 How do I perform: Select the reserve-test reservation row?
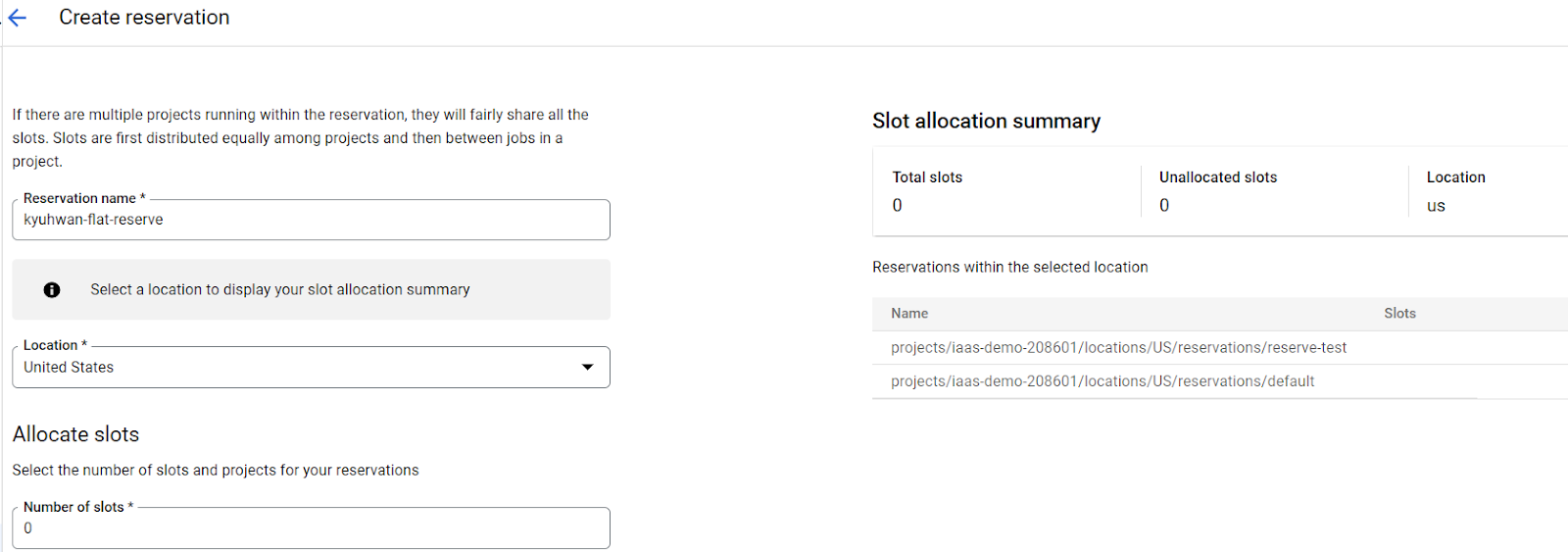1118,348
